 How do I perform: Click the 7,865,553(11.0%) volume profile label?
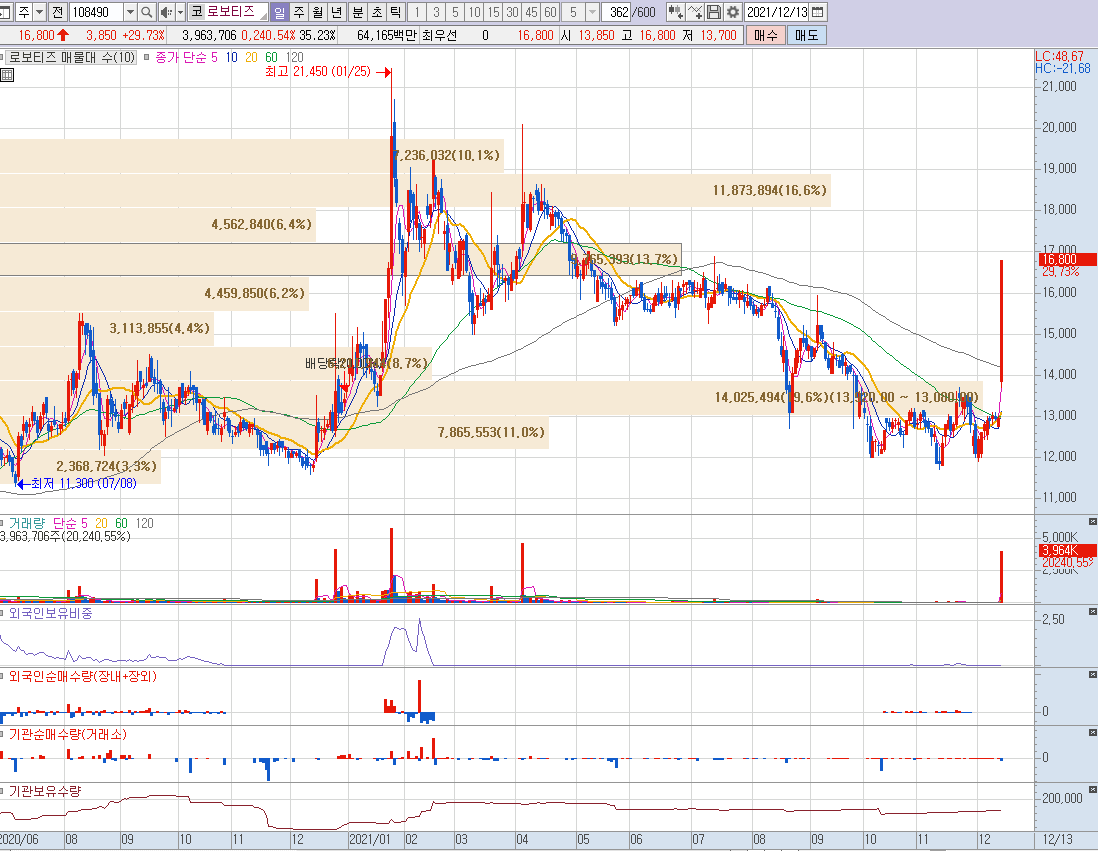(491, 432)
